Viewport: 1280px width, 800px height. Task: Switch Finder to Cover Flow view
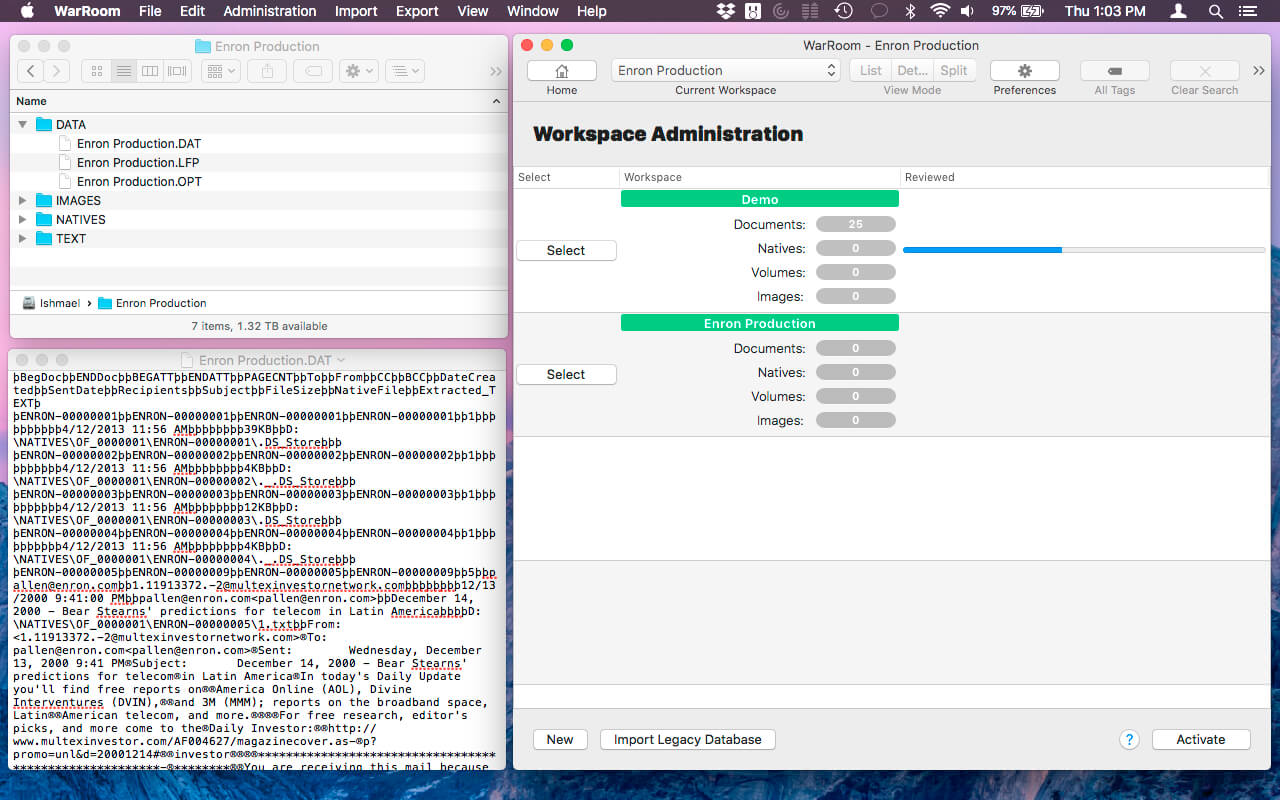(177, 71)
